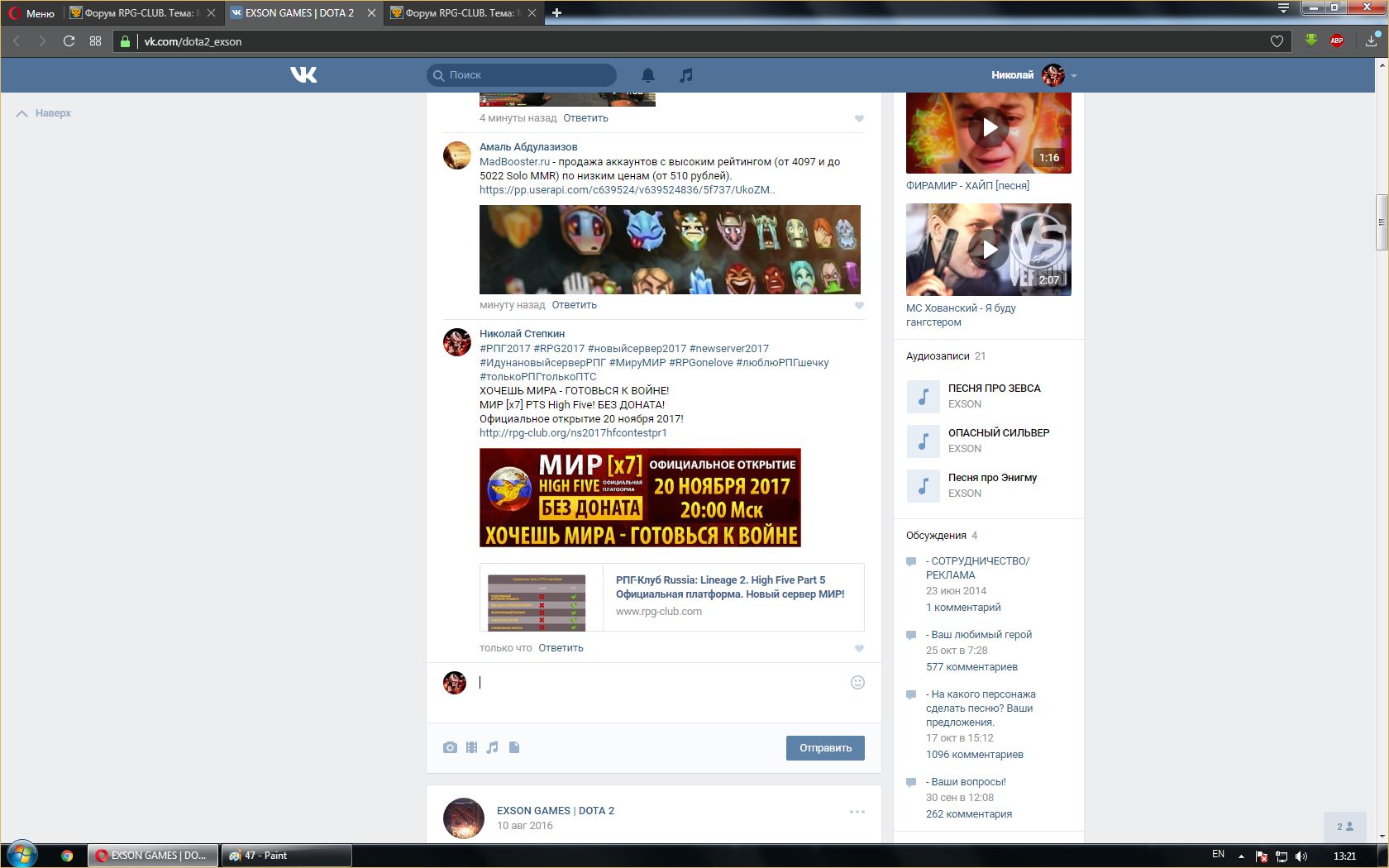Open the Николай profile dropdown menu
The height and width of the screenshot is (868, 1389).
[1033, 75]
